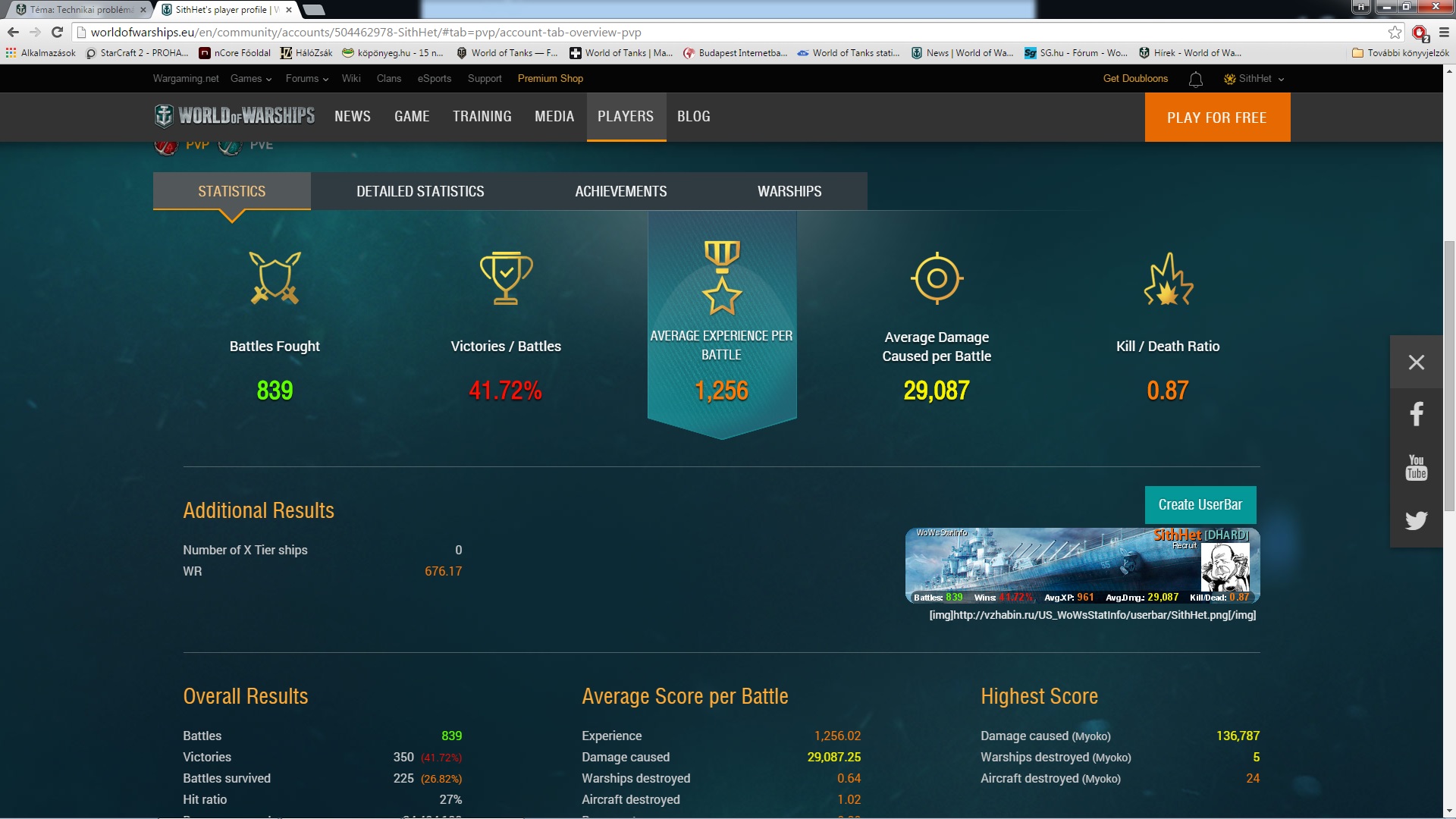Reload the page with refresh icon
The image size is (1456, 819).
(x=57, y=32)
